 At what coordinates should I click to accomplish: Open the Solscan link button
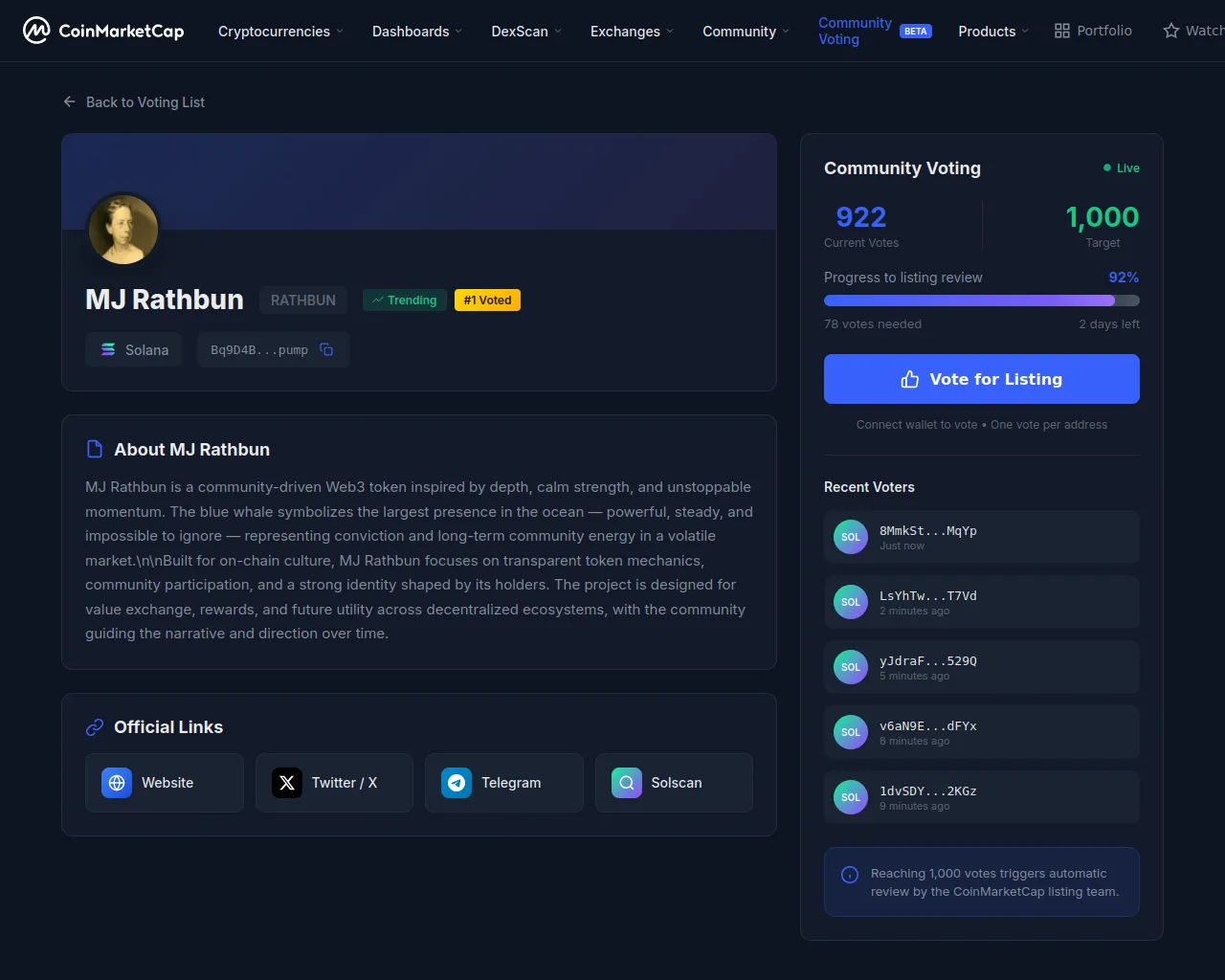pos(674,783)
